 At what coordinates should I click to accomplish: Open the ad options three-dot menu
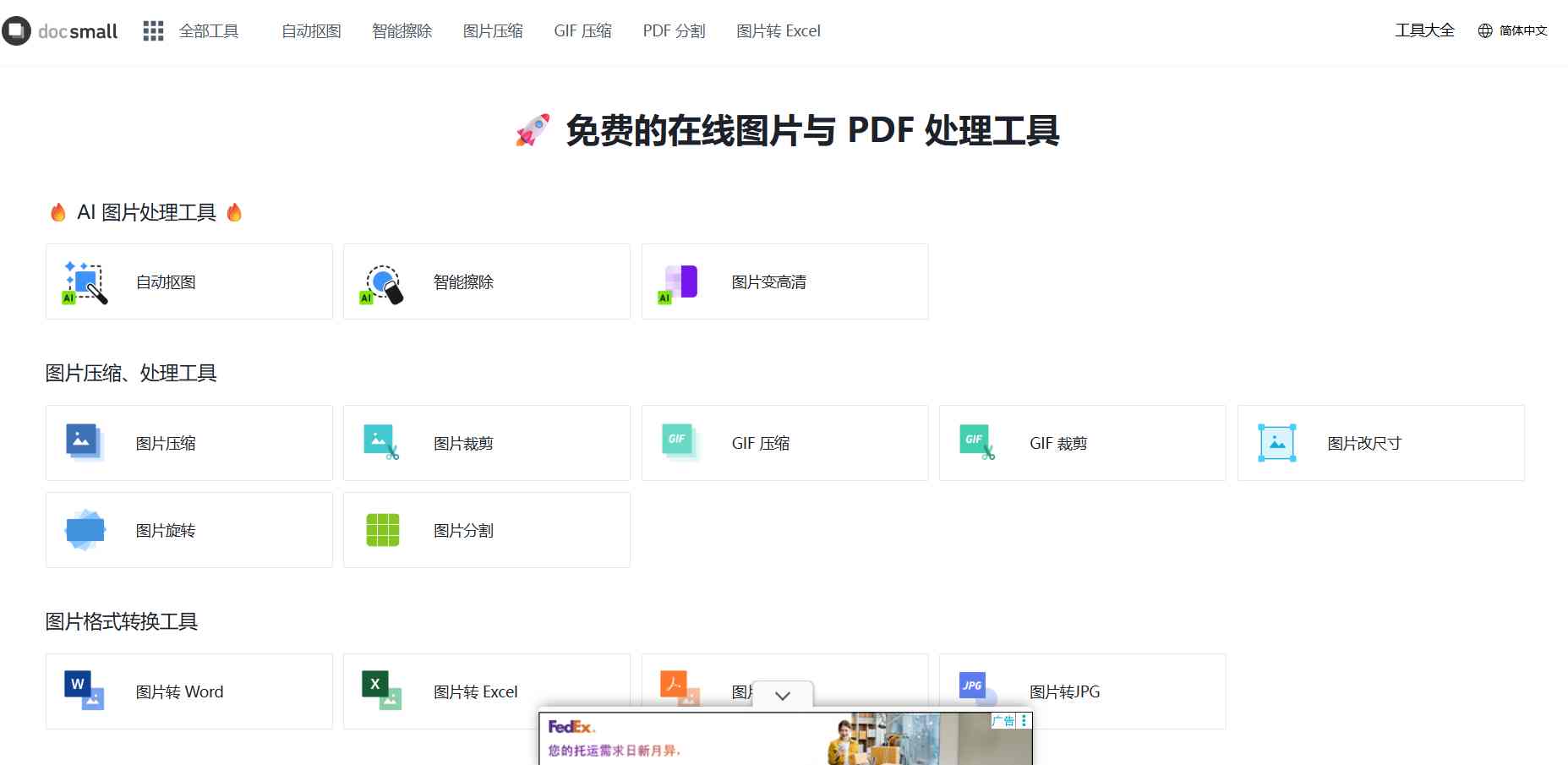coord(1024,721)
